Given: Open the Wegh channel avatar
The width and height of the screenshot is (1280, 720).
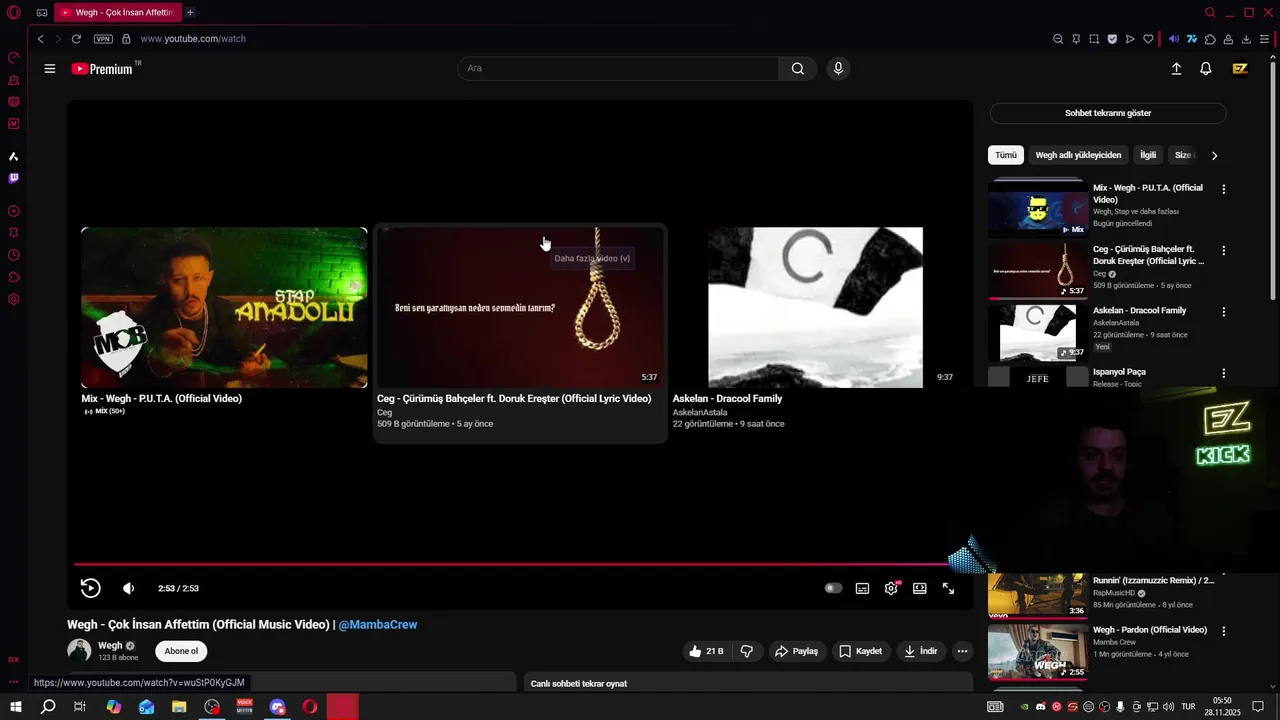Looking at the screenshot, I should tap(79, 651).
